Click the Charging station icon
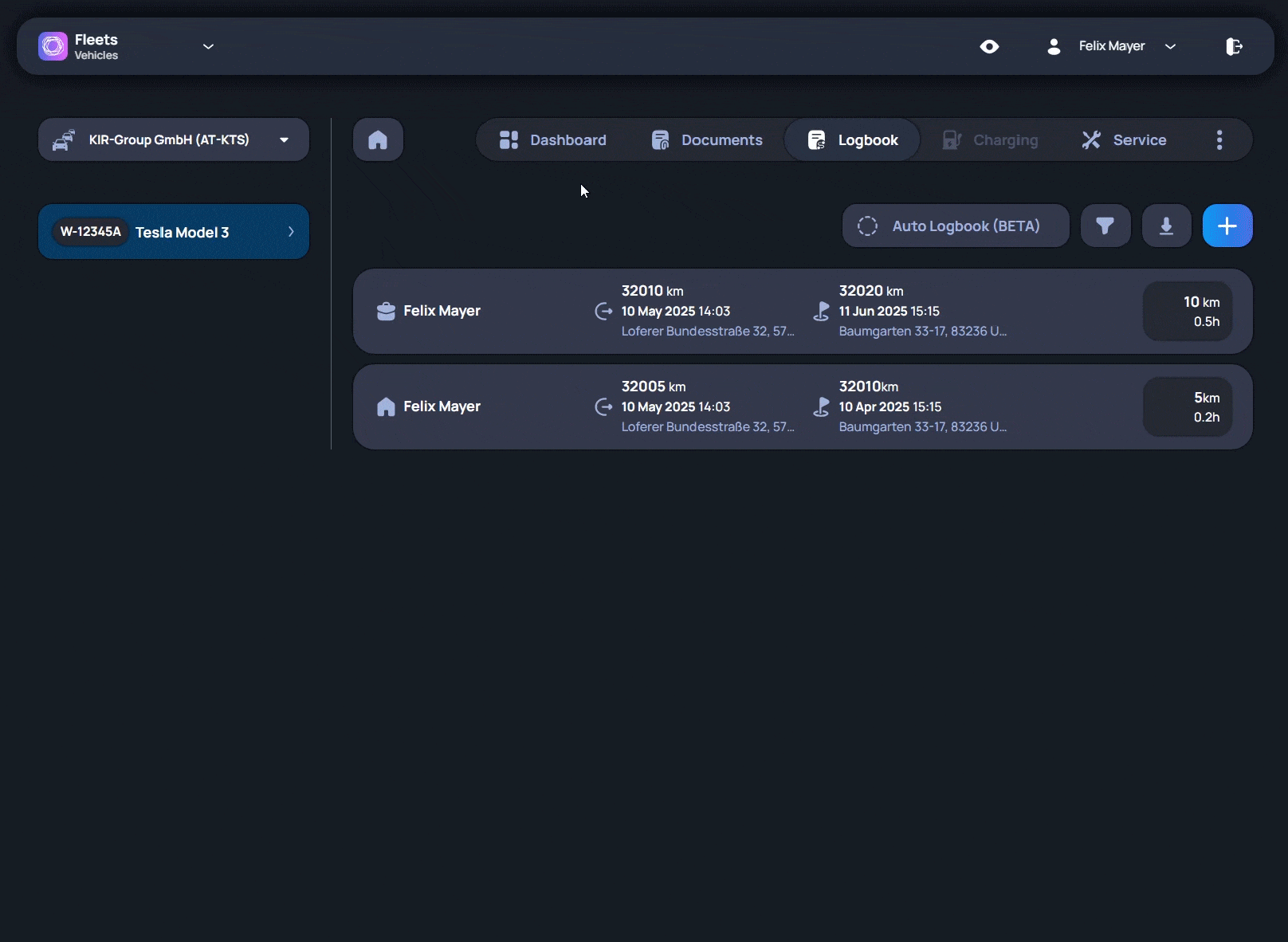 952,139
